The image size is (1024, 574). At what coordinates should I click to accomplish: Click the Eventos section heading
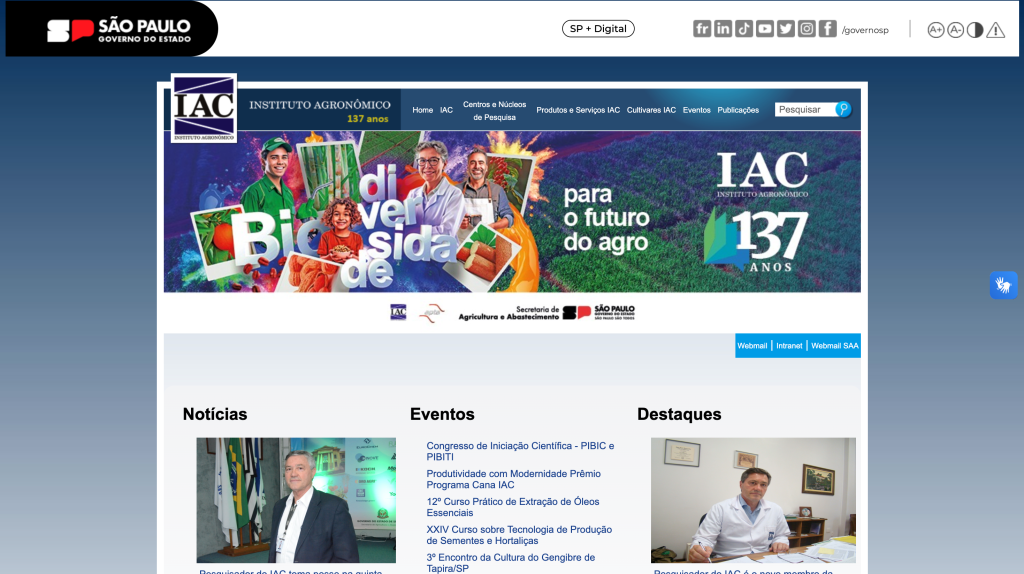442,414
